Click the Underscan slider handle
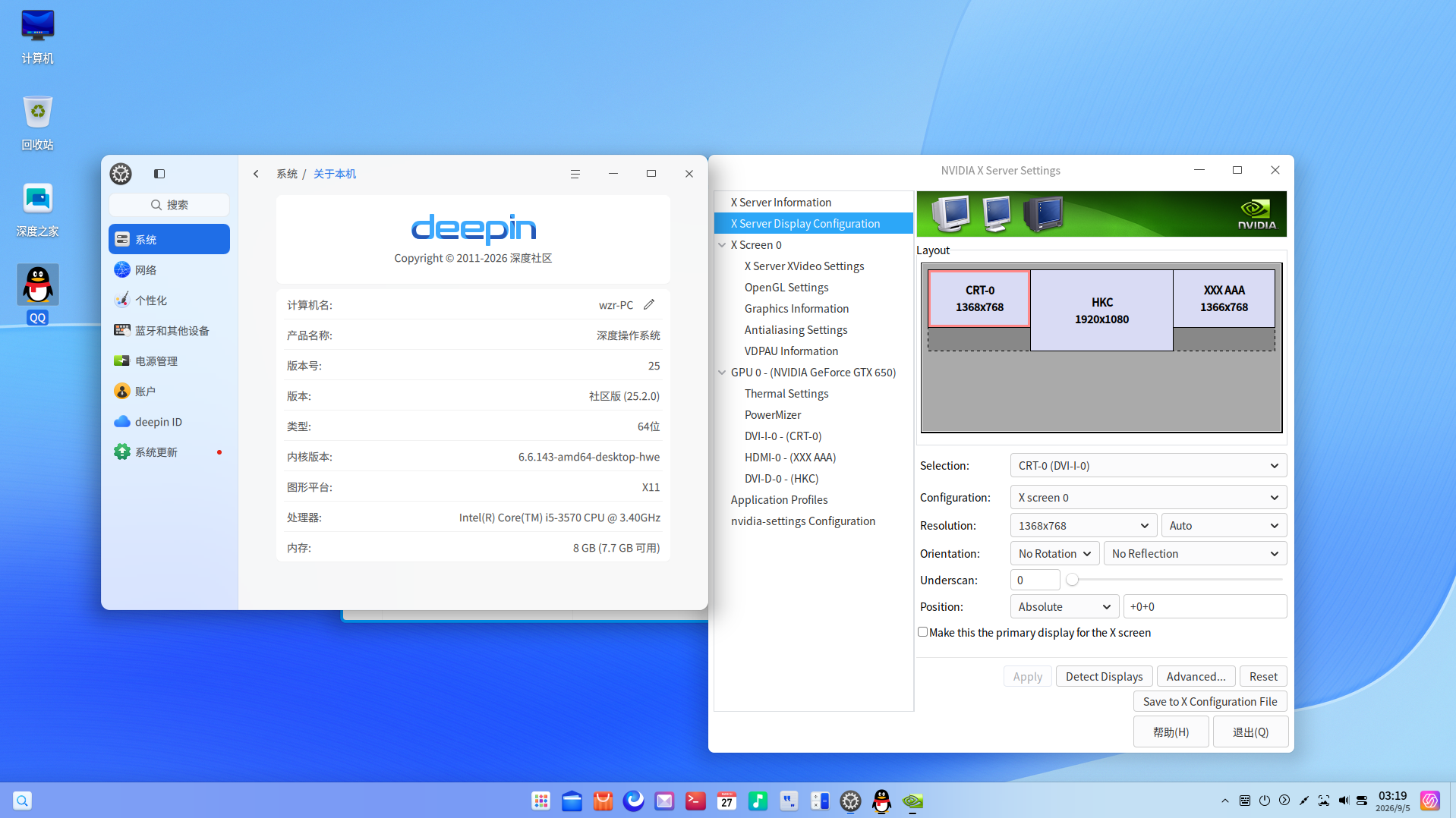 [1072, 580]
